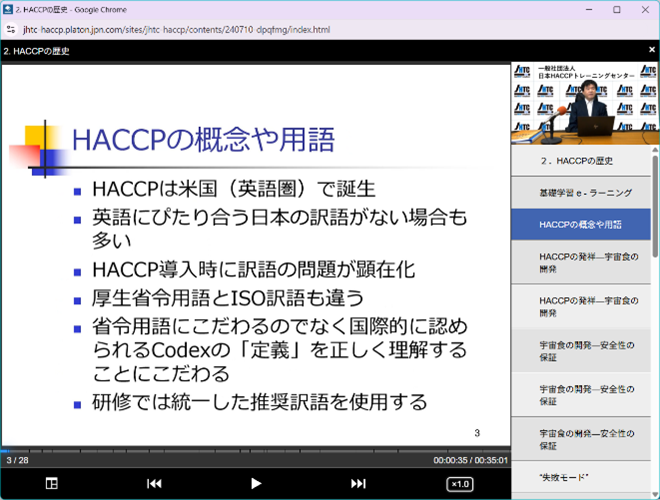
Task: Select highlighted chapter 'HACCPの概念や用語'
Action: (581, 225)
